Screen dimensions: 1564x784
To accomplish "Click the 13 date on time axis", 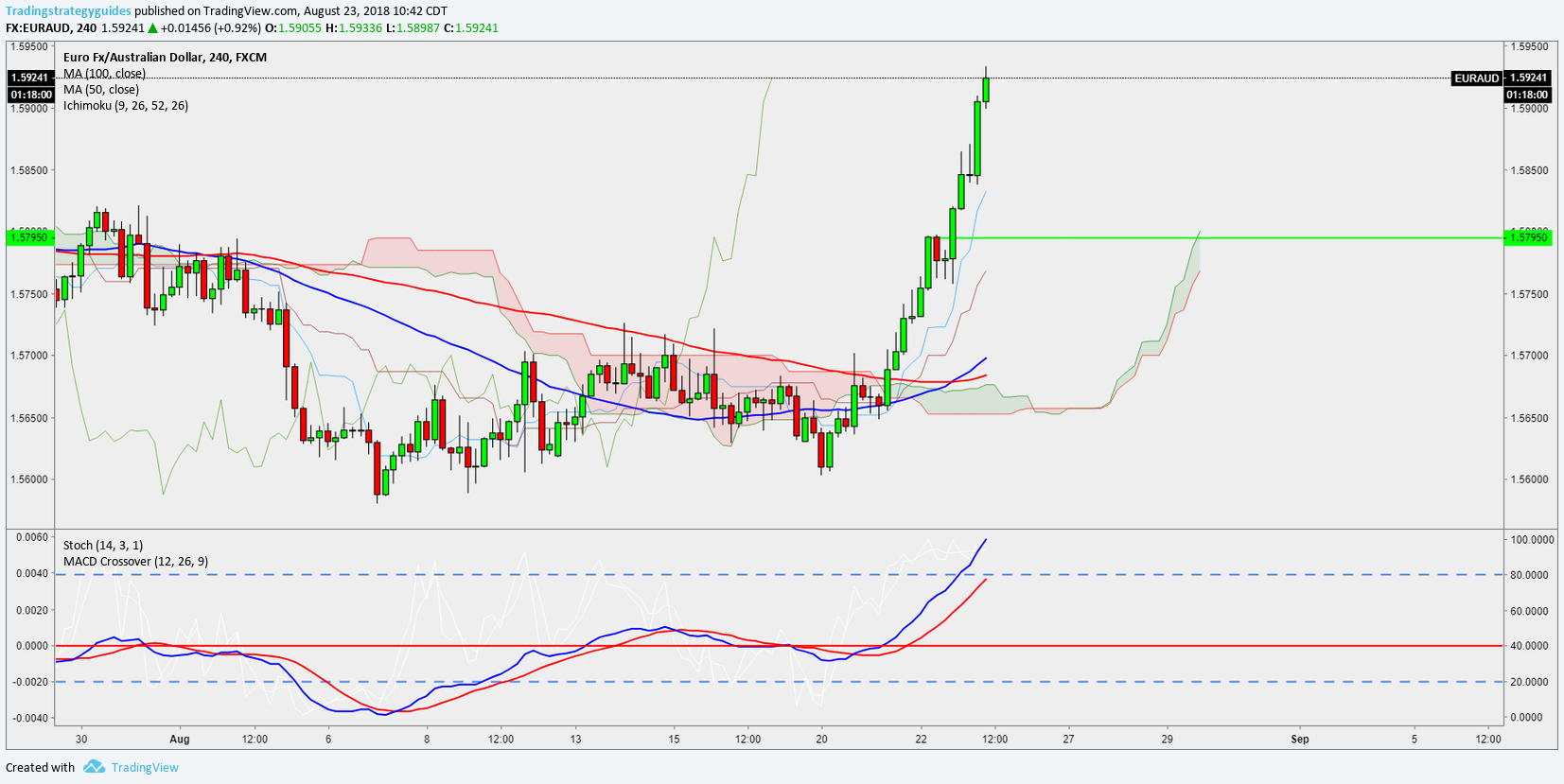I will click(x=575, y=740).
